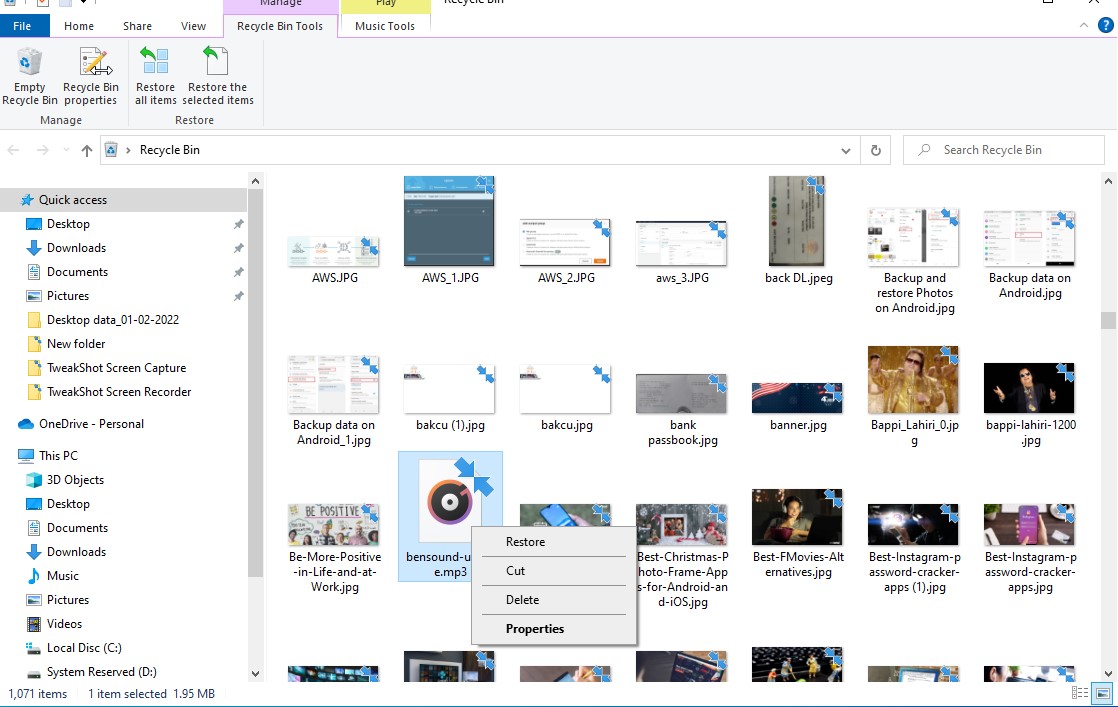Screen dimensions: 1118x707
Task: Switch to details view in status bar
Action: tap(1080, 692)
